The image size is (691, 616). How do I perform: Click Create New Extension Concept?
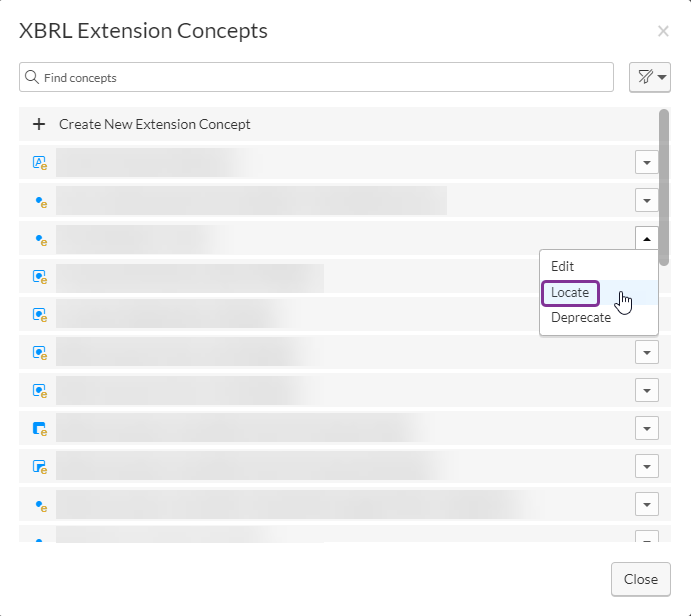pos(155,124)
